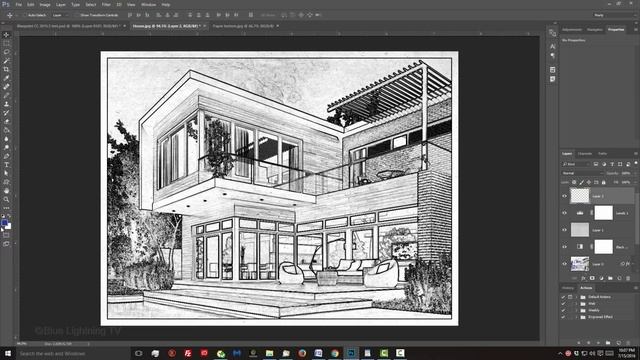Switch to the Adjustments panel tab
640x360 pixels.
571,29
